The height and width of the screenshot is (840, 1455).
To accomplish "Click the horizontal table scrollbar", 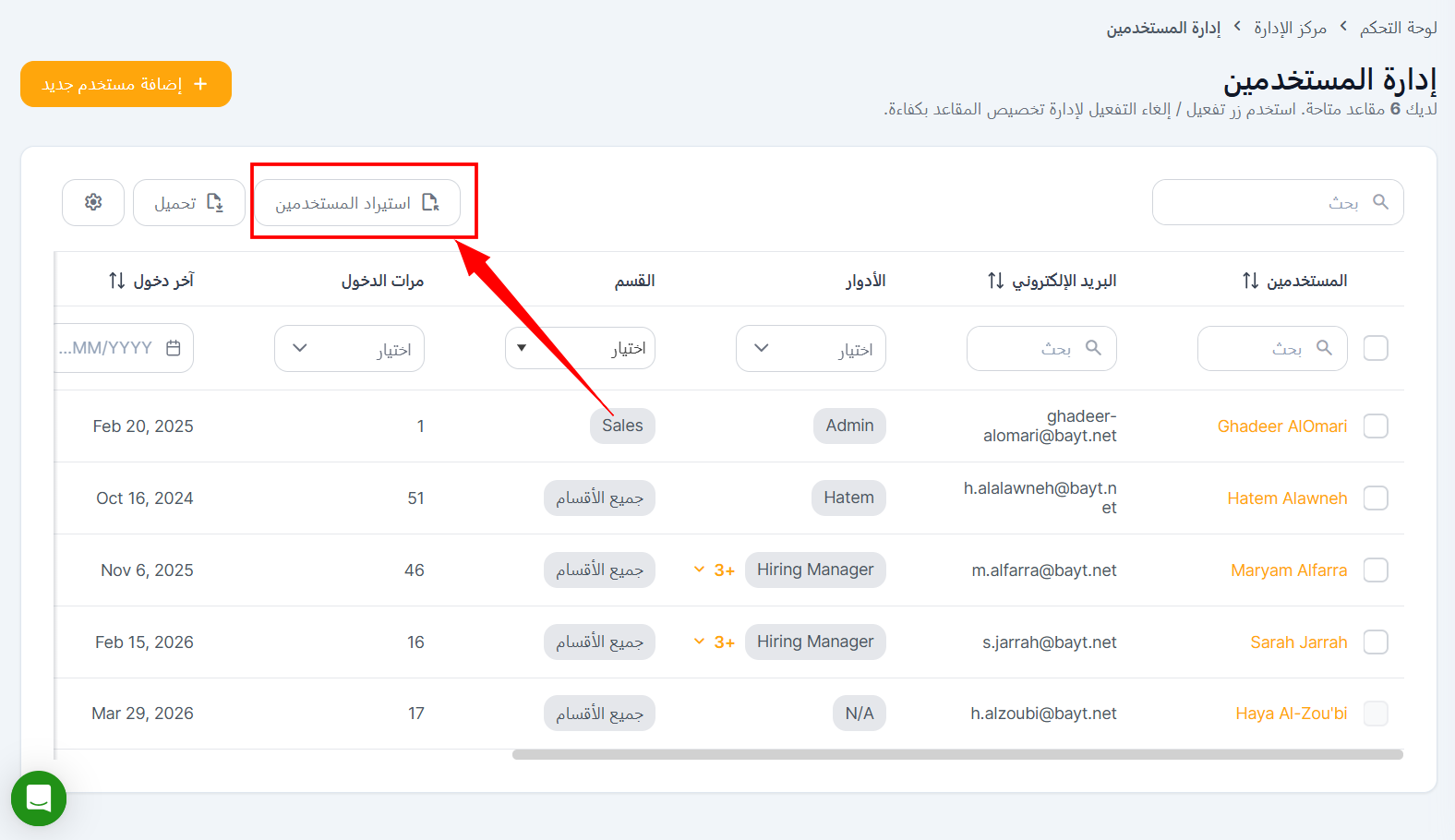I will pos(957,755).
